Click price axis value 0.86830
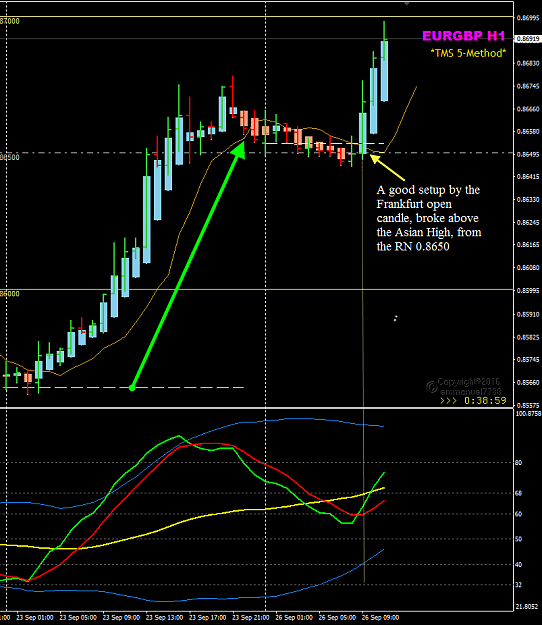This screenshot has width=542, height=625. (528, 63)
